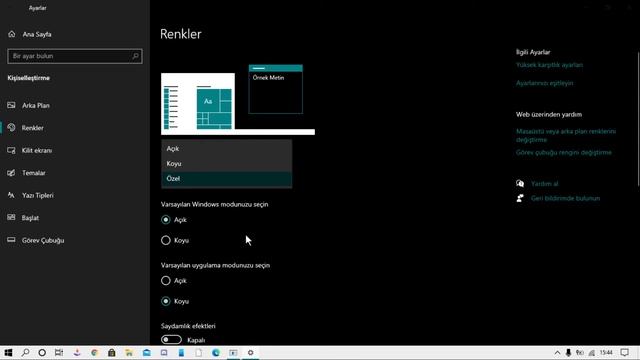Open Ayarlarınızı eşitleyin link
This screenshot has width=640, height=360.
(x=544, y=83)
